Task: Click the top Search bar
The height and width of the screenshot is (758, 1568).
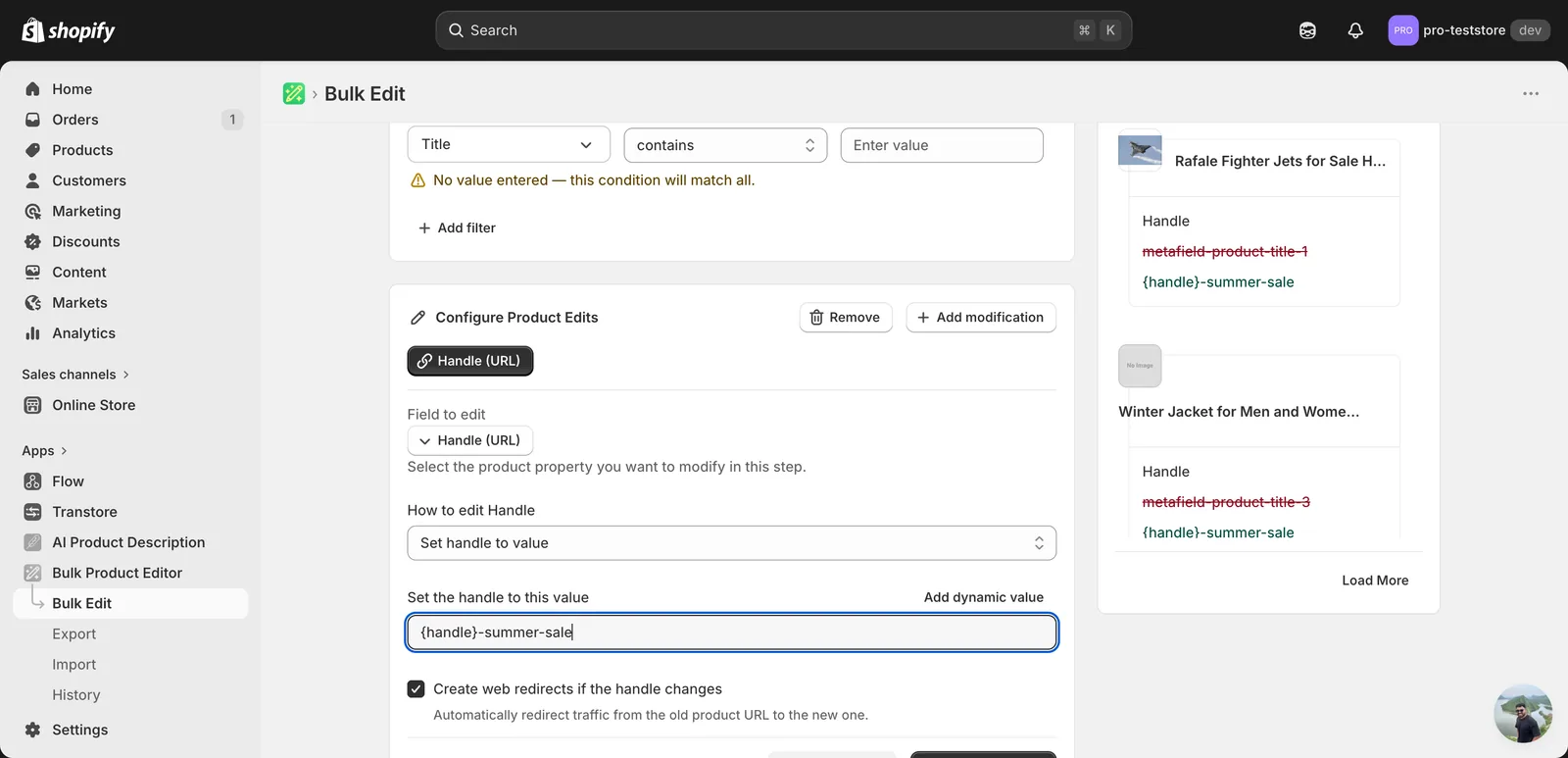Action: point(784,30)
